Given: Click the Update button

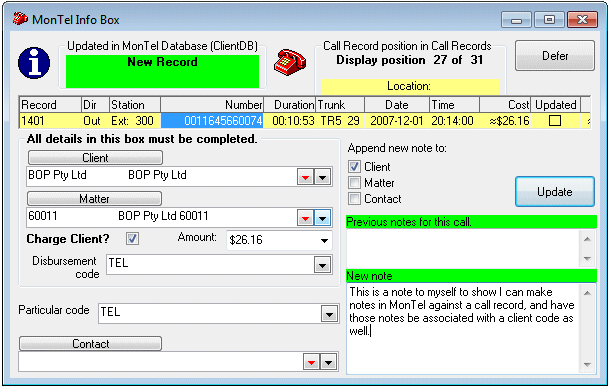Looking at the screenshot, I should click(x=555, y=191).
